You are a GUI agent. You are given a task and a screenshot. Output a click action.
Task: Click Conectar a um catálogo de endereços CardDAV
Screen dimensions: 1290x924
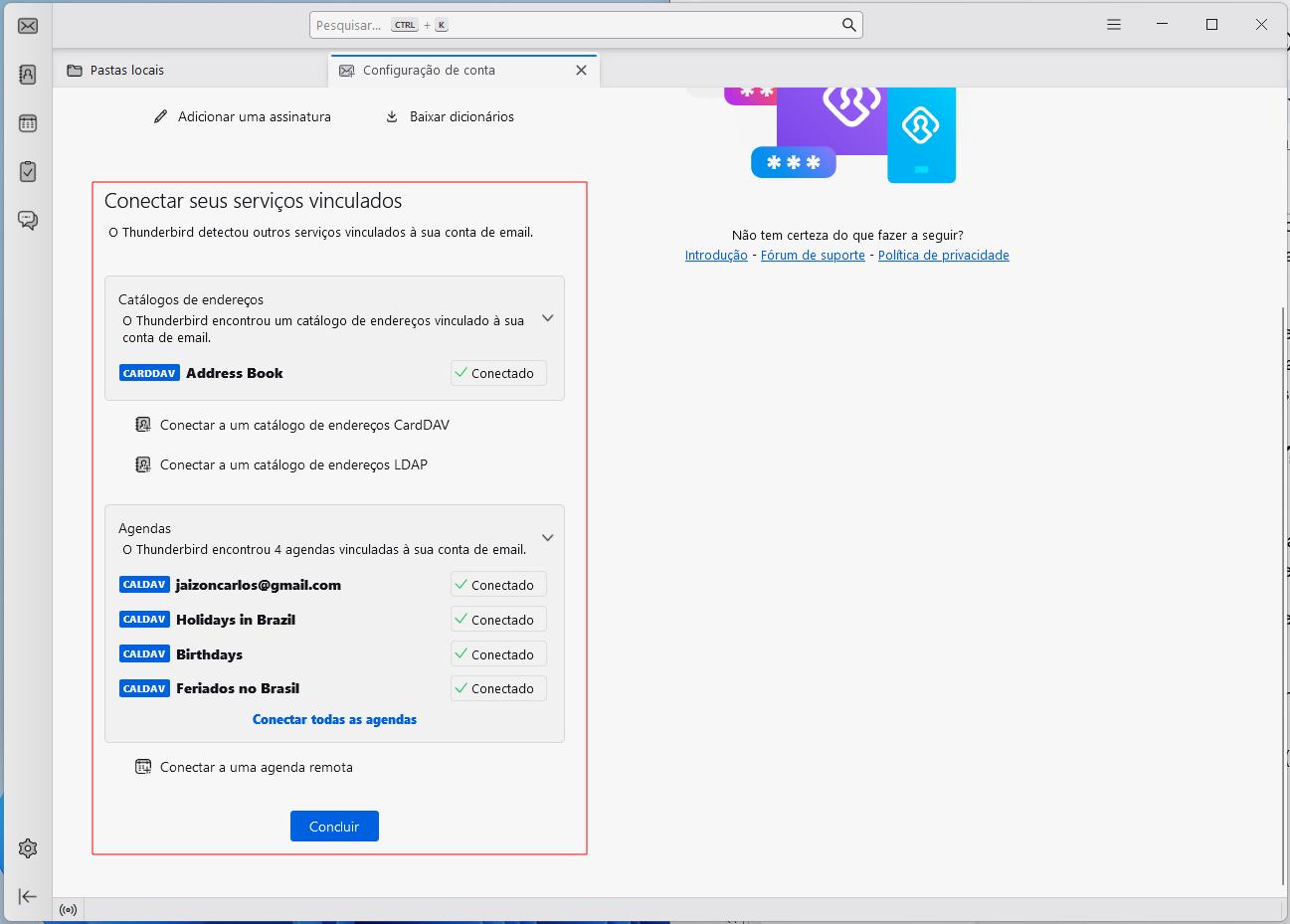click(x=292, y=425)
